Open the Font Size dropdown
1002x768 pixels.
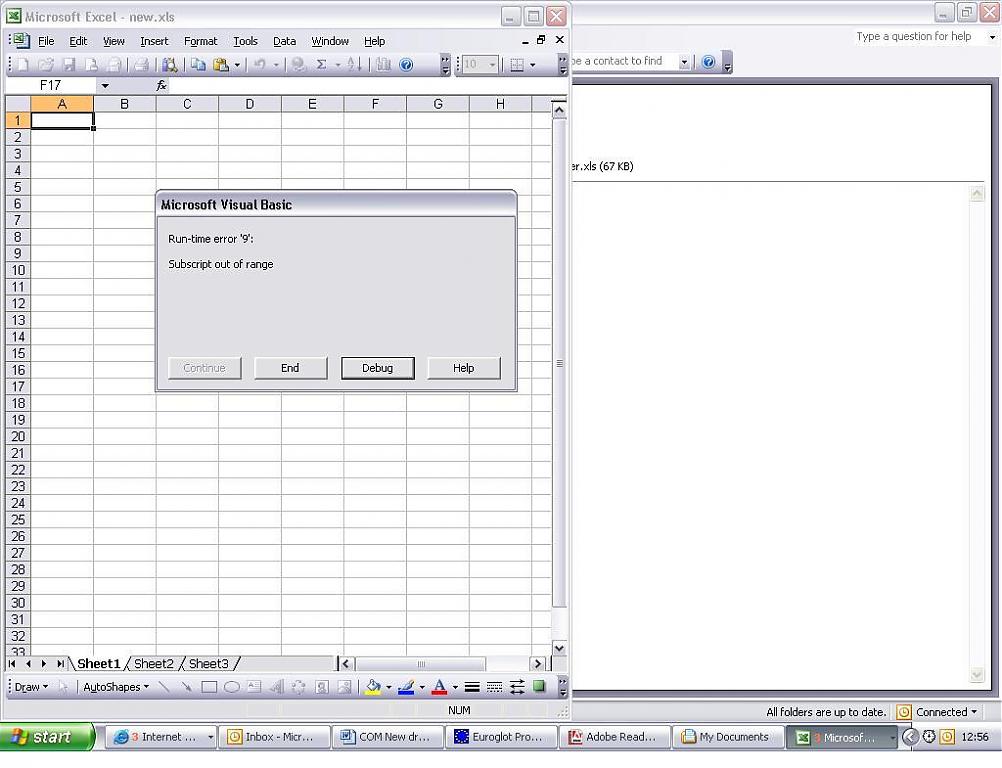click(492, 65)
